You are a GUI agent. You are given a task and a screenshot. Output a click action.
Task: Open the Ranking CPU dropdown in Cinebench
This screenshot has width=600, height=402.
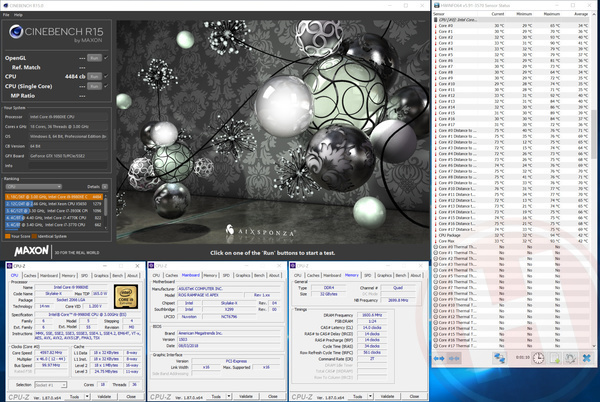click(x=33, y=187)
